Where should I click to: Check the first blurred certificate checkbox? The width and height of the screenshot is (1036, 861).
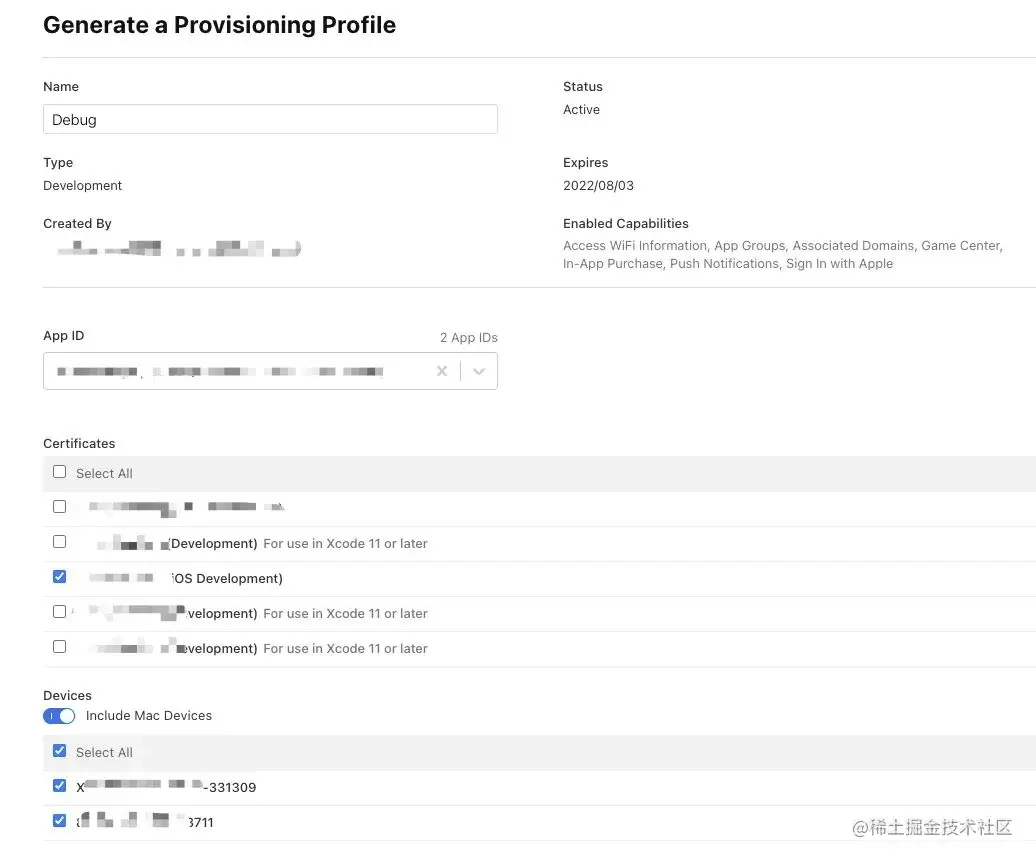point(59,506)
